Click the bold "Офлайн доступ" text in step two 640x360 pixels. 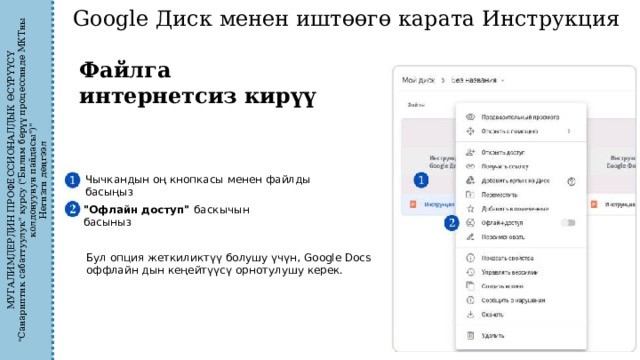coord(136,210)
